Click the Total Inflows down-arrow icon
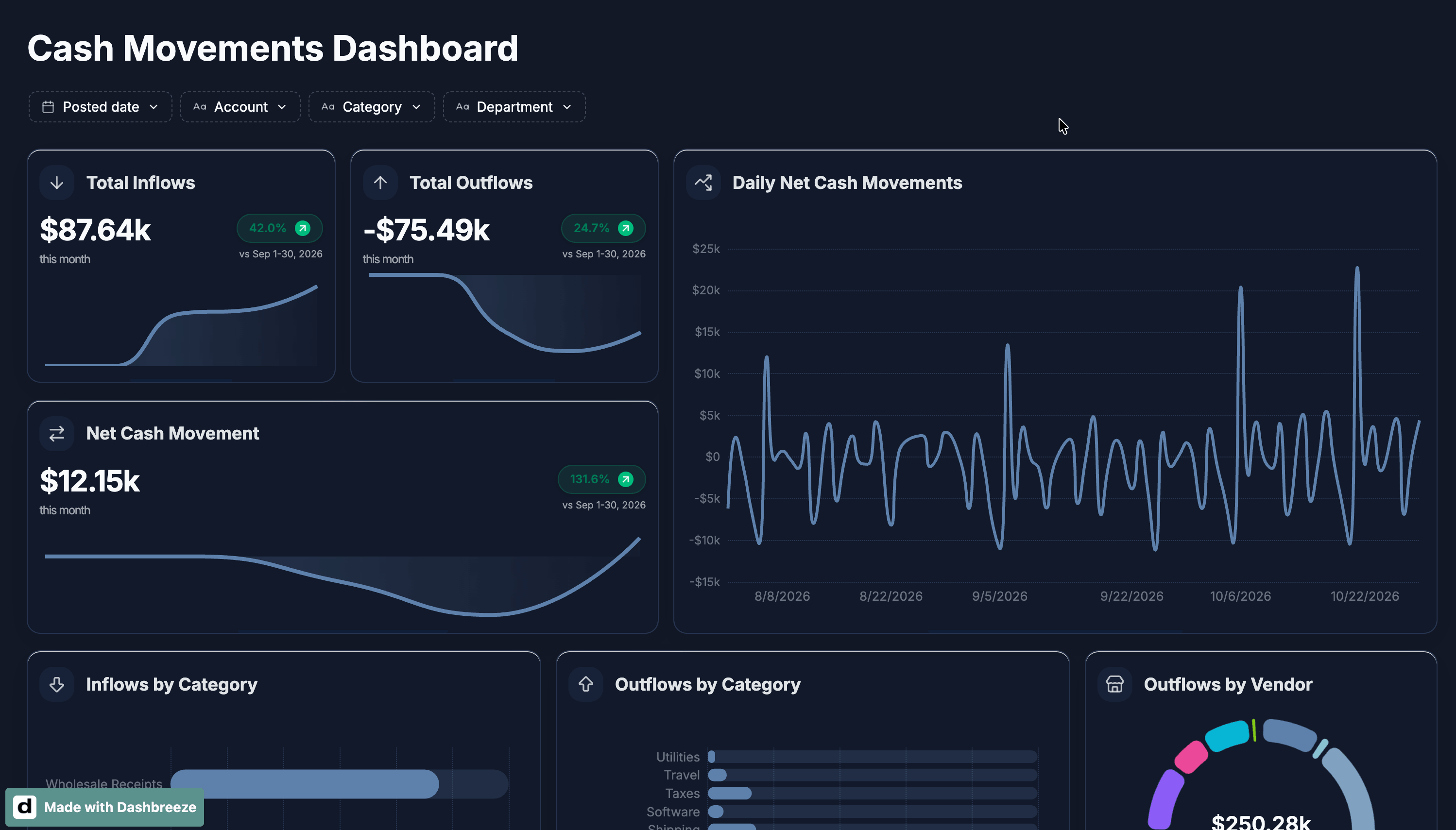Viewport: 1456px width, 830px height. [x=56, y=183]
